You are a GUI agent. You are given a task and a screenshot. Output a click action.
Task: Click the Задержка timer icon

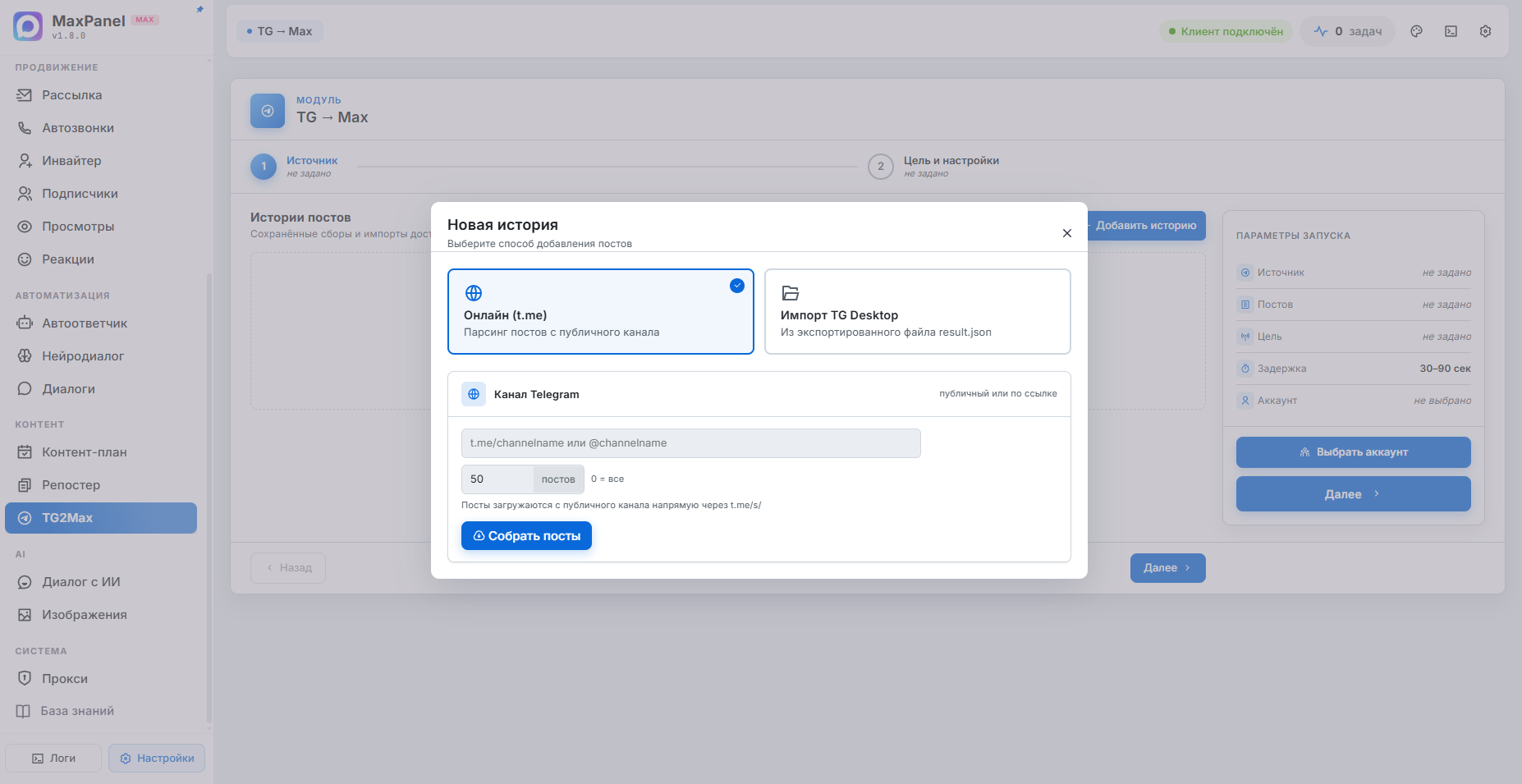pyautogui.click(x=1245, y=369)
